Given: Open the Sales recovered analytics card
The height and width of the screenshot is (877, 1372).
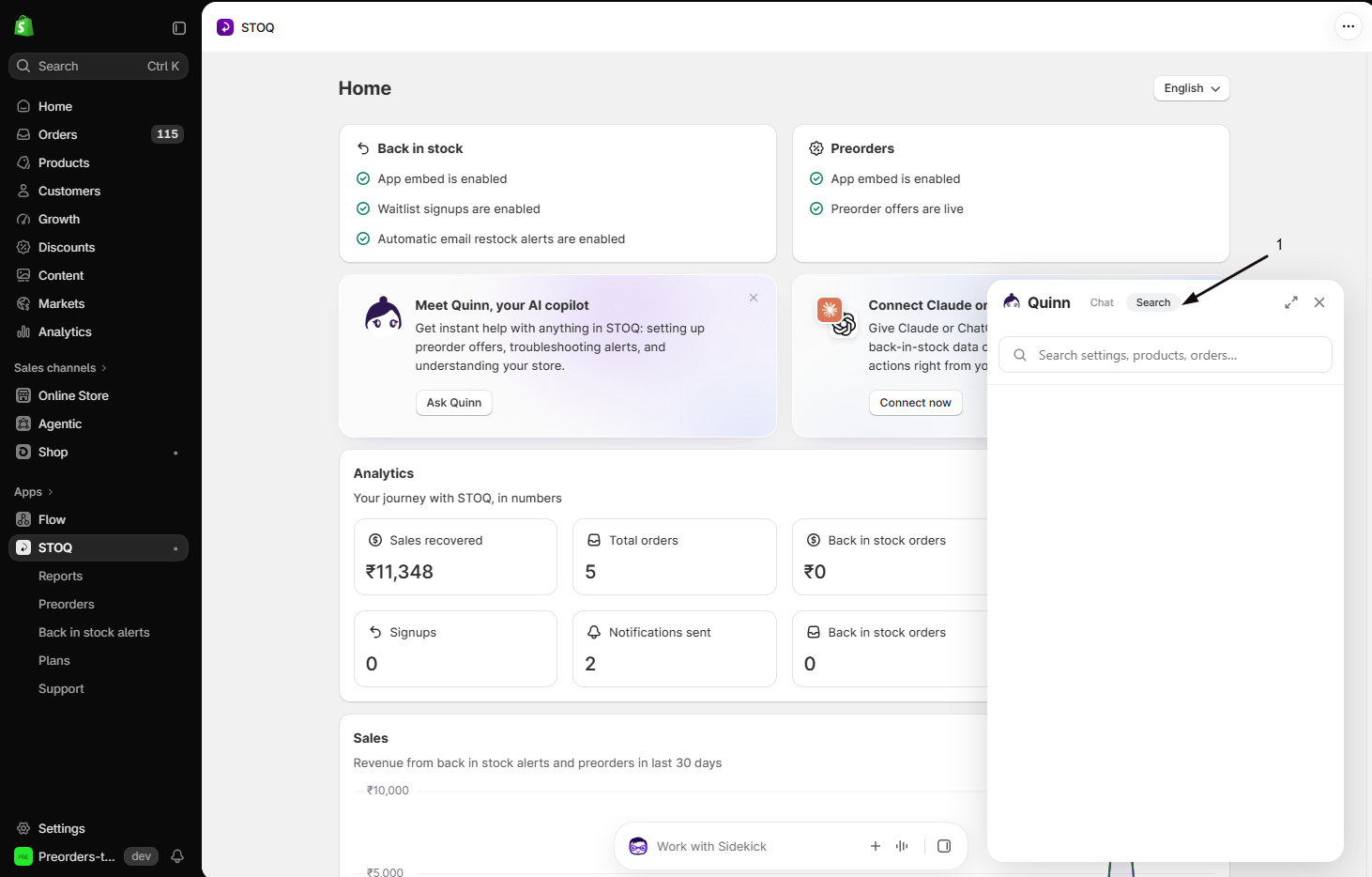Looking at the screenshot, I should point(455,557).
